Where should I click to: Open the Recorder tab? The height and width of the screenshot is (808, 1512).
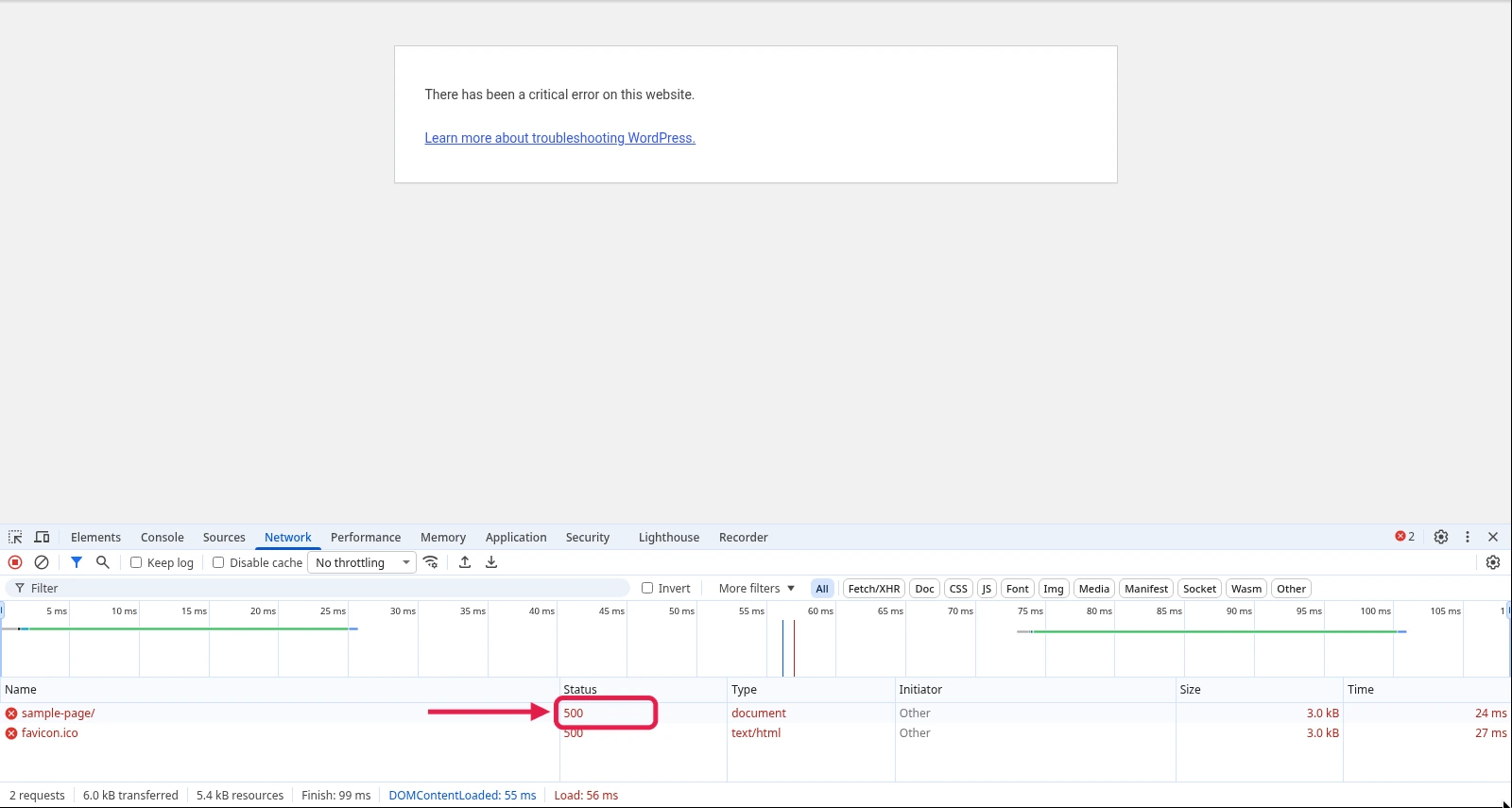(744, 537)
